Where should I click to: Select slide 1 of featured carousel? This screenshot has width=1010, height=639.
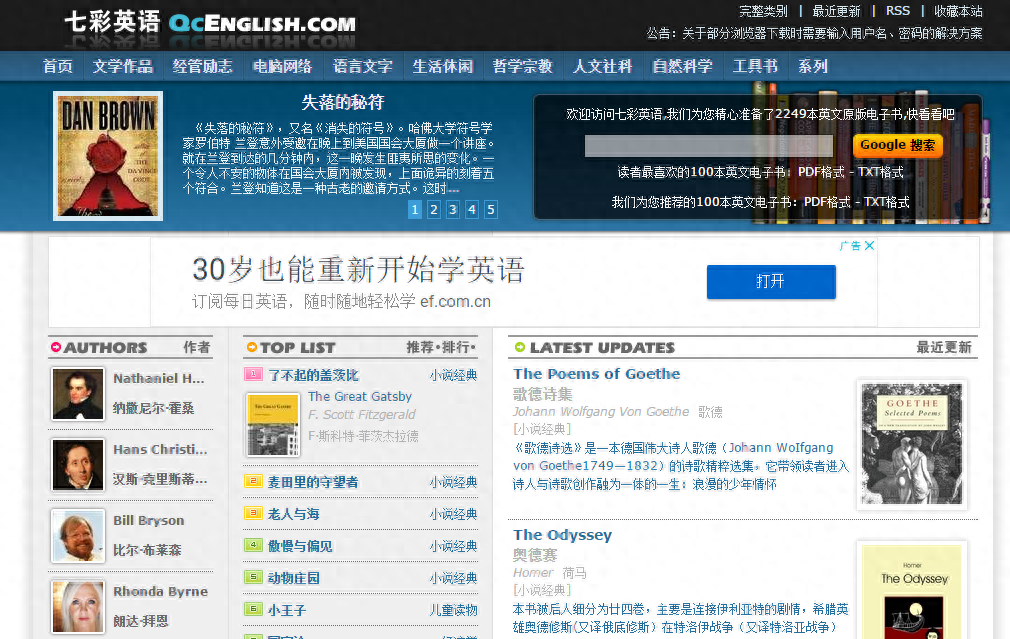(x=415, y=209)
